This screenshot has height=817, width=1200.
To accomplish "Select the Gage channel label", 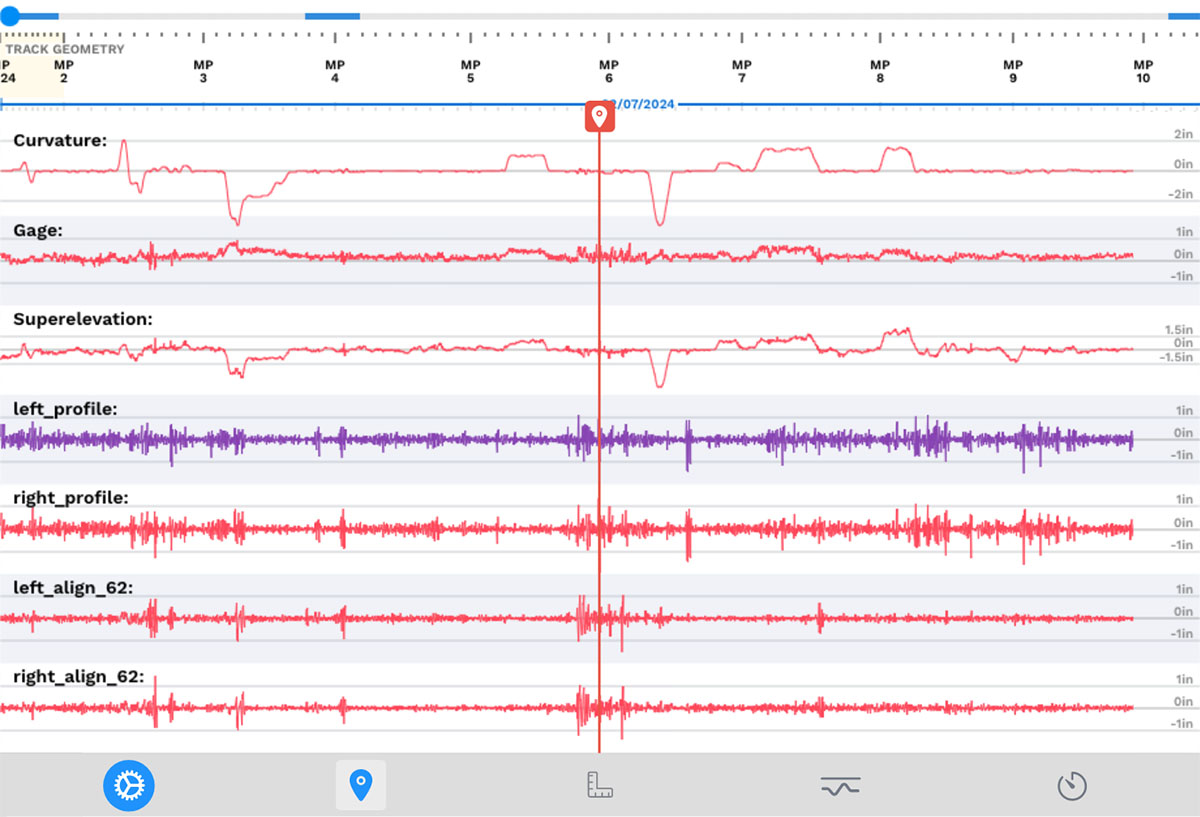I will pyautogui.click(x=38, y=230).
